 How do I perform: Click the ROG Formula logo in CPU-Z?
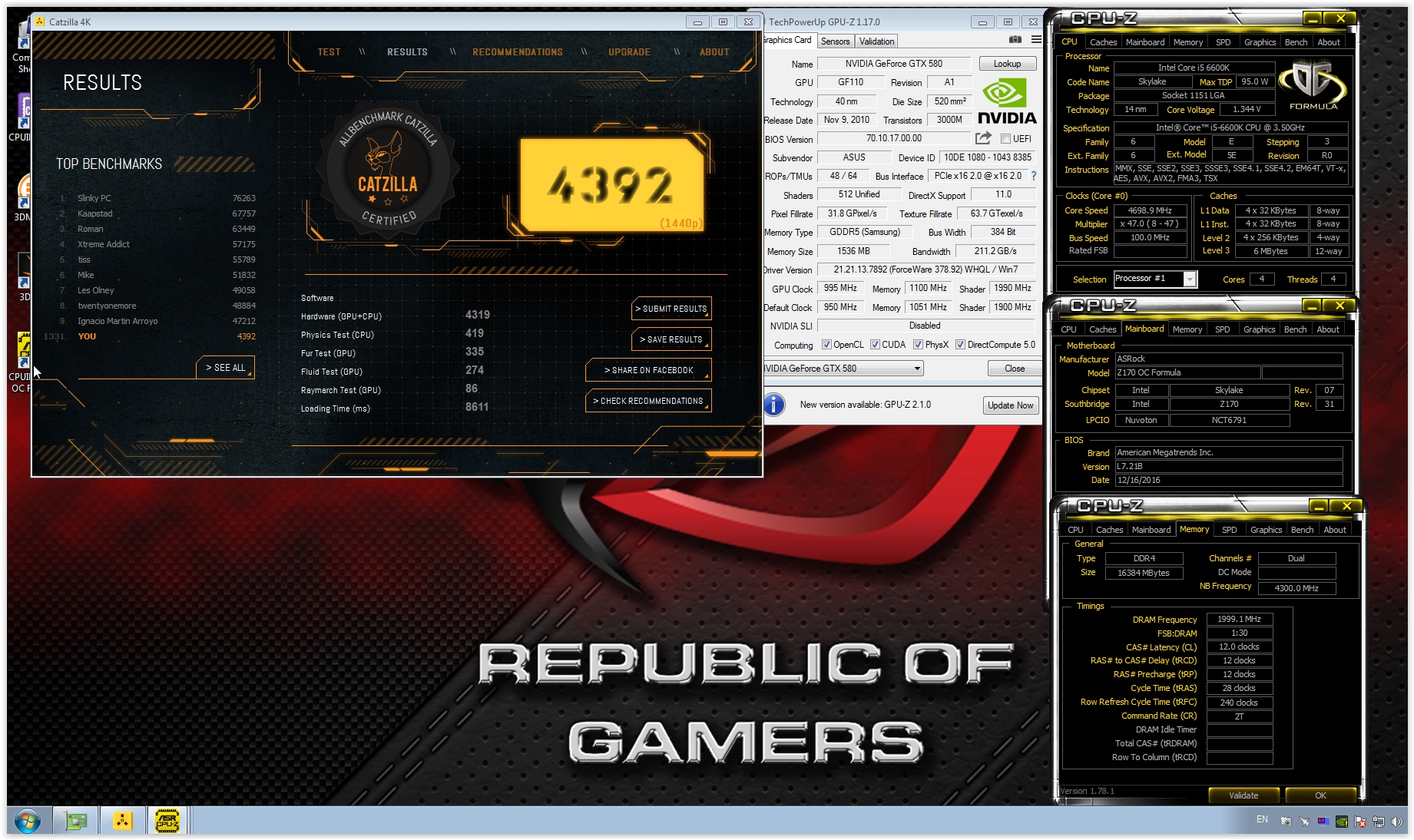click(1313, 84)
